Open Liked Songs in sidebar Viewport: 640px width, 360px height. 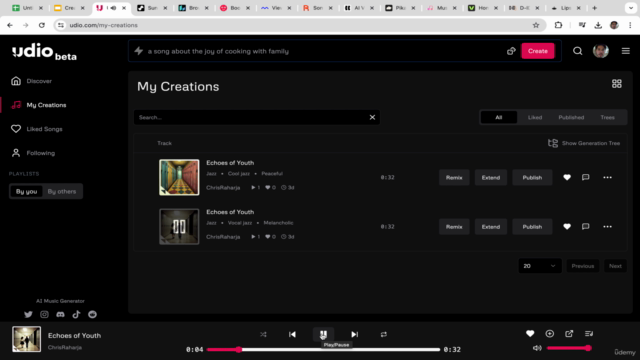(x=37, y=129)
